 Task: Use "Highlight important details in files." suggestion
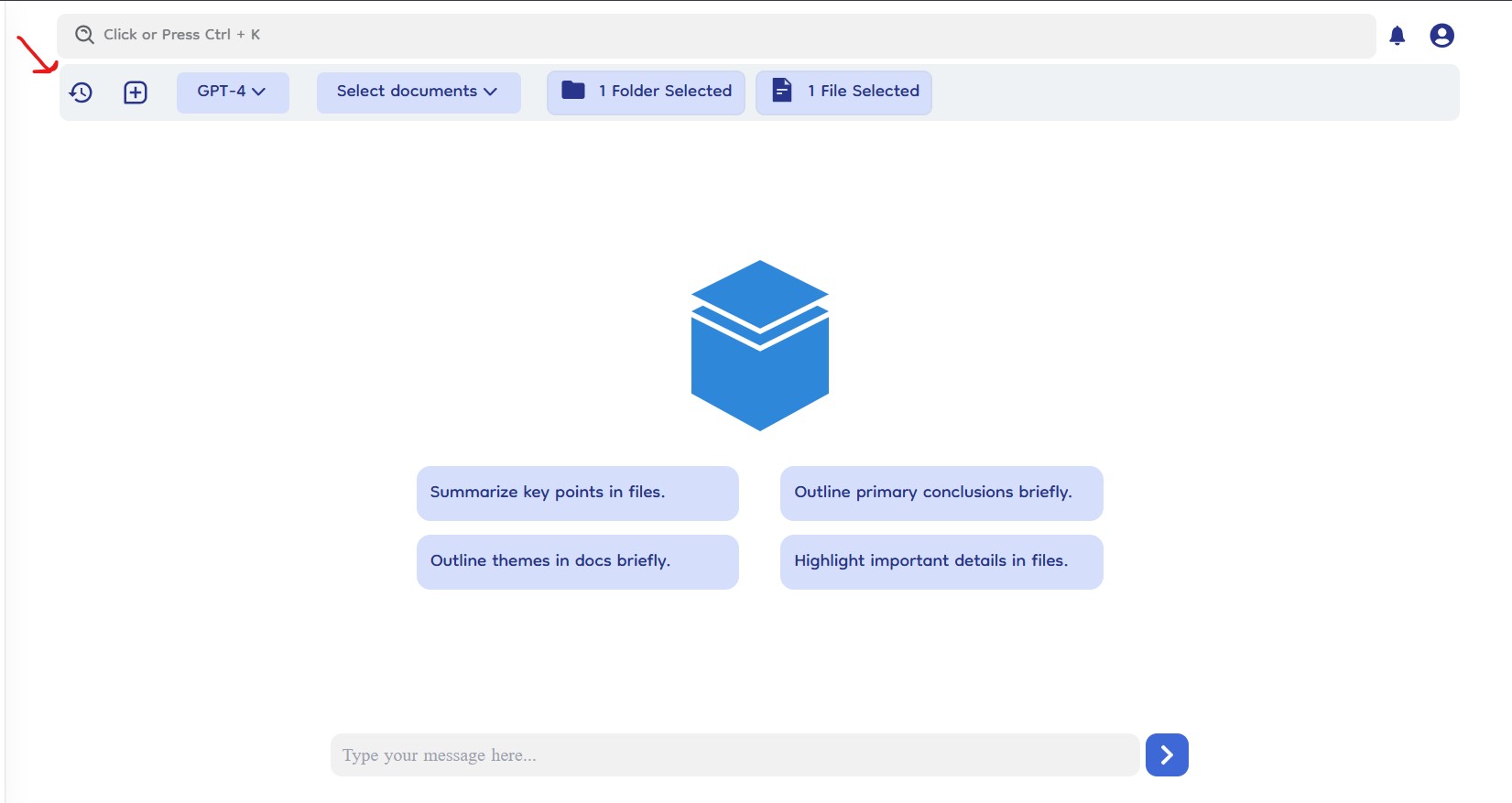pos(941,561)
